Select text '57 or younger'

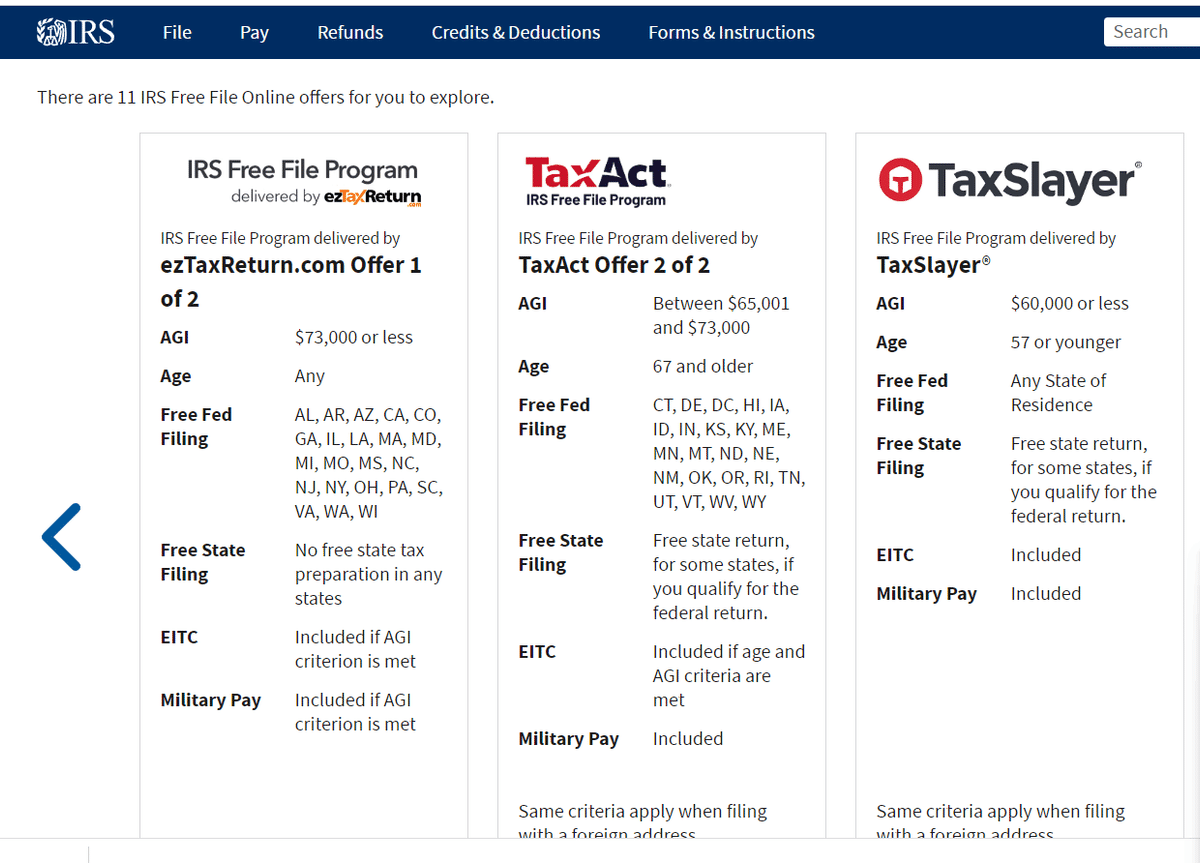(x=1066, y=342)
